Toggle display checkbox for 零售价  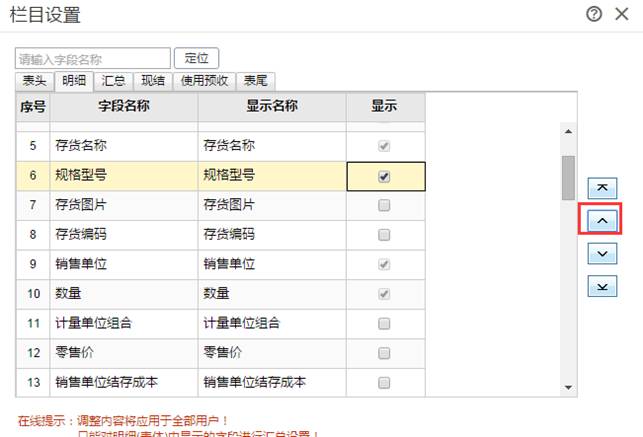click(x=384, y=353)
